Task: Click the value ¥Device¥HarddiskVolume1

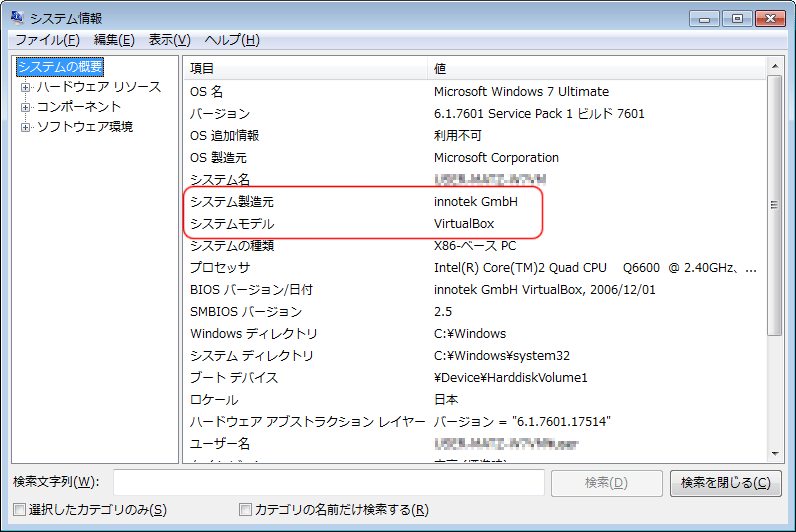Action: 511,378
